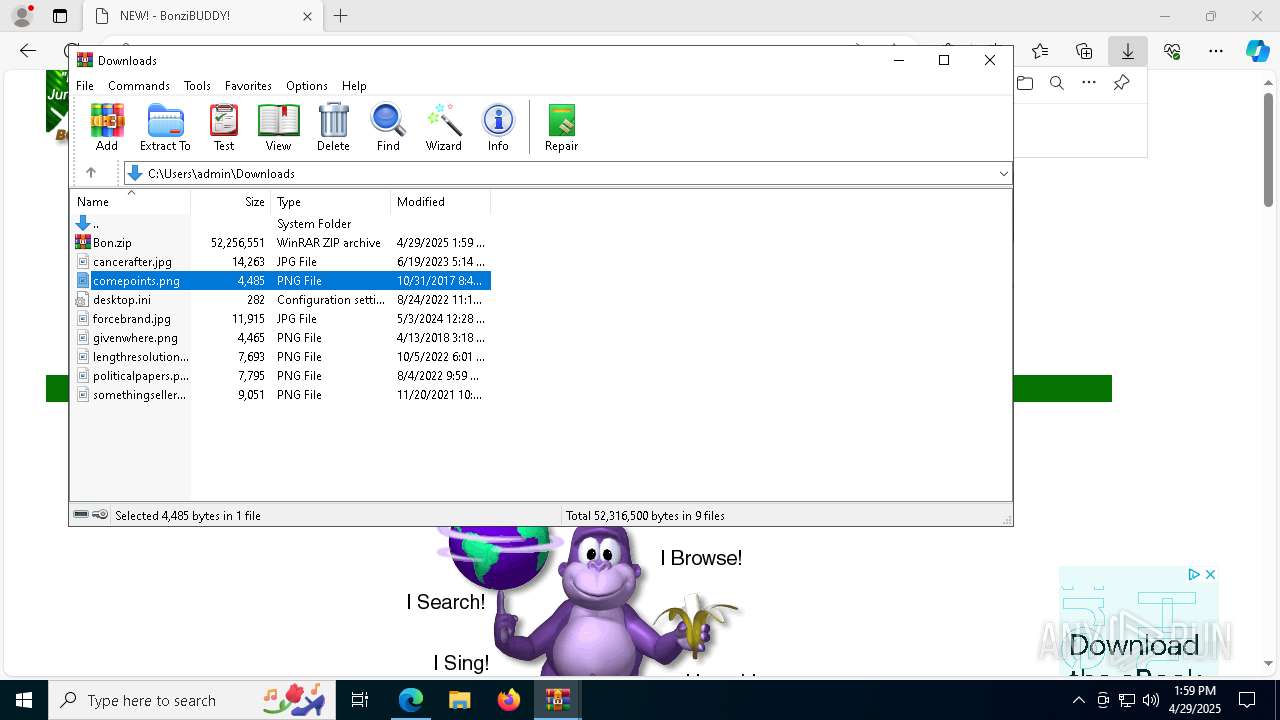Close the BonziBUDDY browser tab
Viewport: 1280px width, 720px height.
308,16
